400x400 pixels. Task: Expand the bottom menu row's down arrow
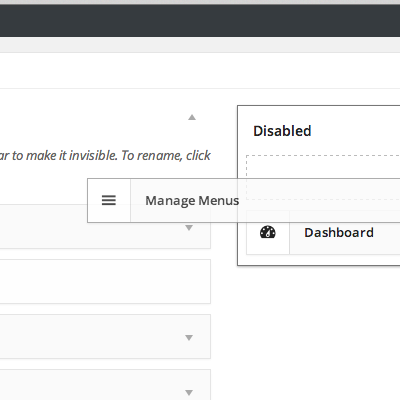tap(189, 392)
